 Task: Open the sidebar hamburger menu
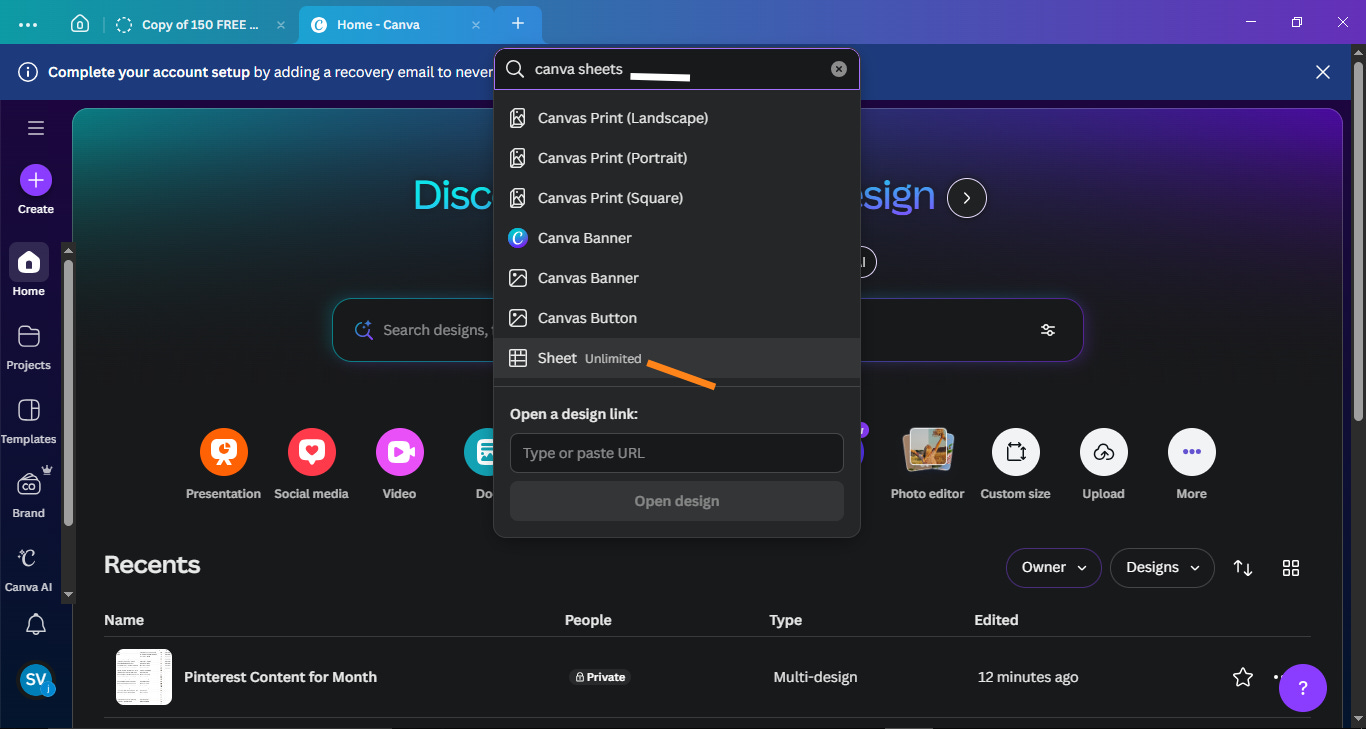pyautogui.click(x=36, y=128)
